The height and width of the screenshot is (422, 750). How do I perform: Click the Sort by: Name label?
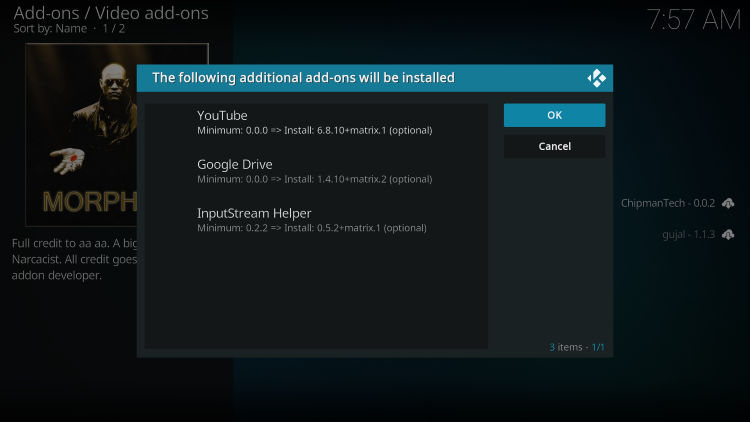(50, 29)
